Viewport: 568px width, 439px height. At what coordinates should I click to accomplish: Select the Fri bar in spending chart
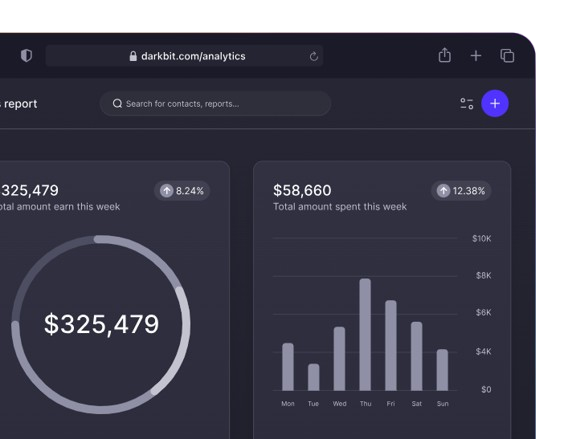(391, 345)
